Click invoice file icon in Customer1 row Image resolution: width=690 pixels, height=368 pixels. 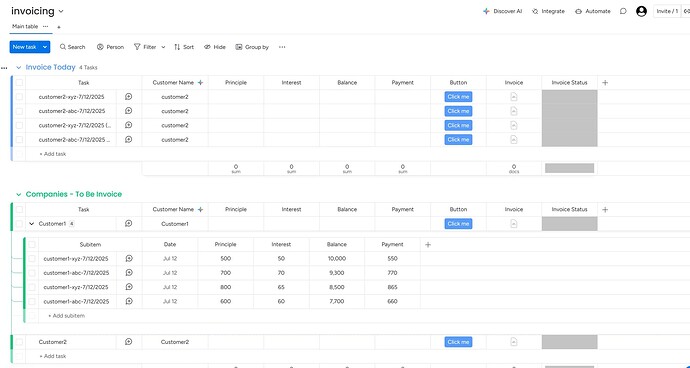coord(514,224)
